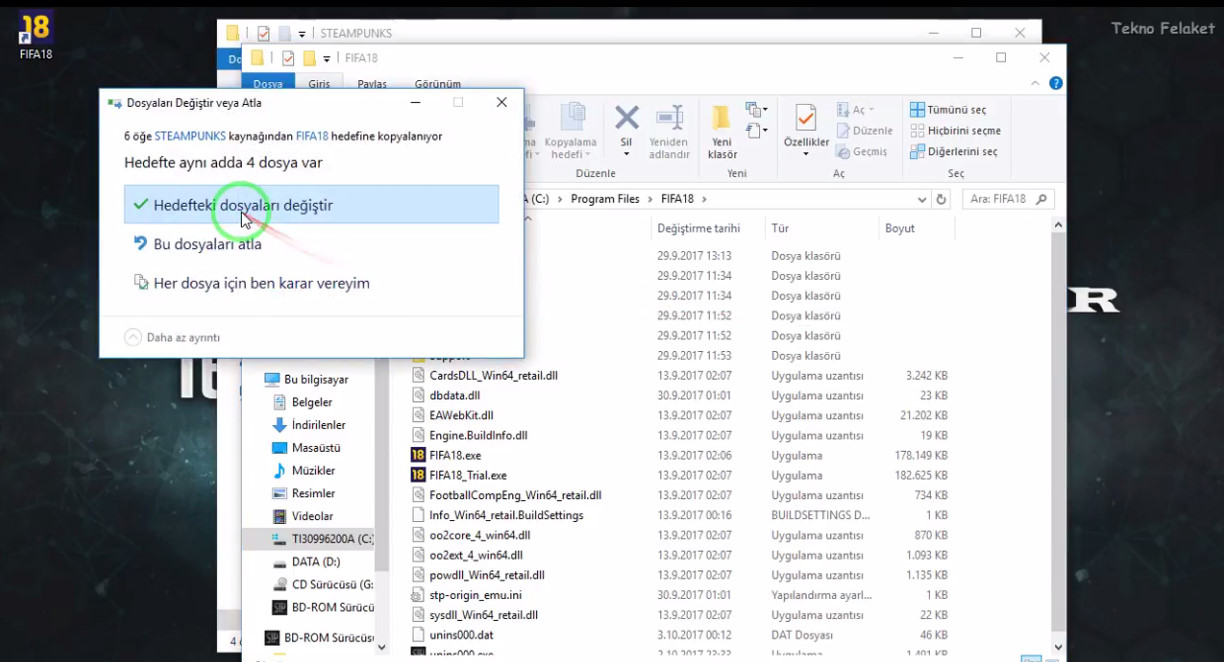Collapse details with 'Daha az ayrıntı'
1224x662 pixels.
(172, 338)
